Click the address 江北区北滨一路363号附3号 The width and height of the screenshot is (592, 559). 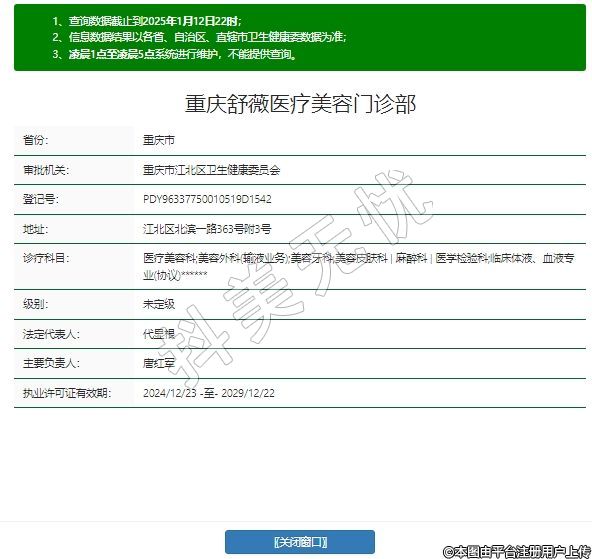[x=207, y=229]
